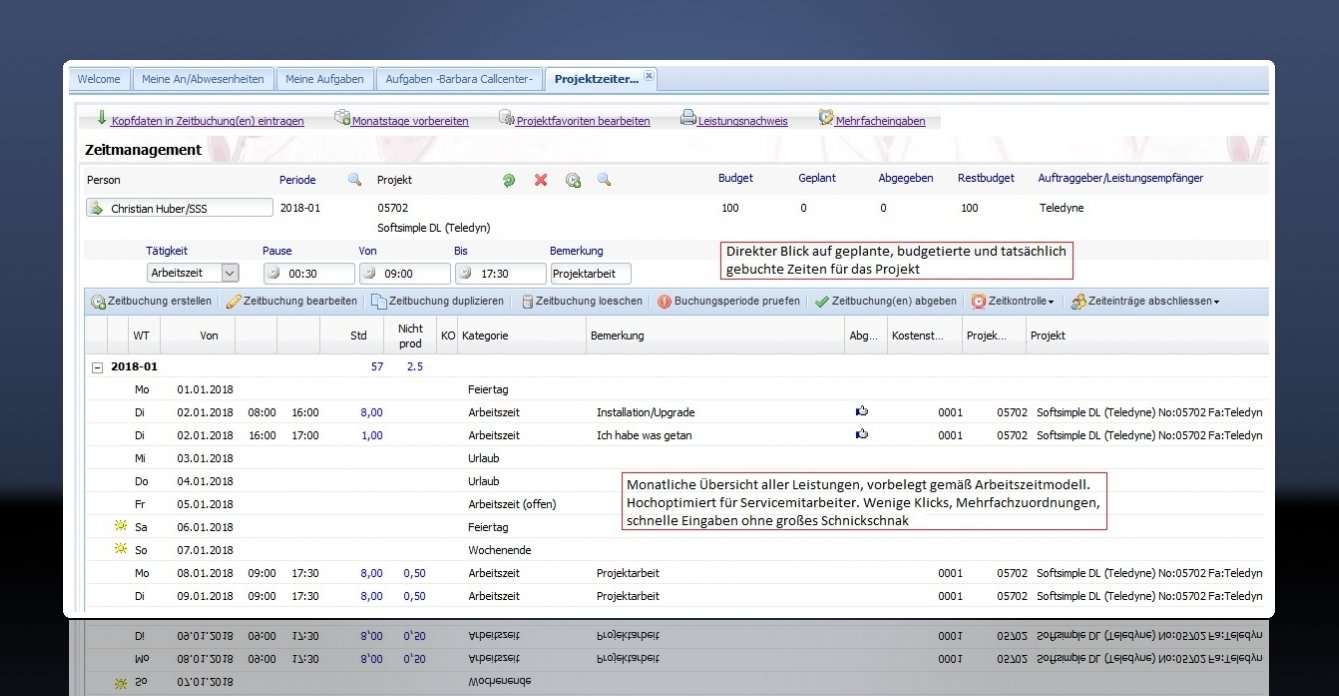This screenshot has width=1339, height=696.
Task: Open the Tätigkeit Arbeitszeit dropdown
Action: tap(230, 273)
